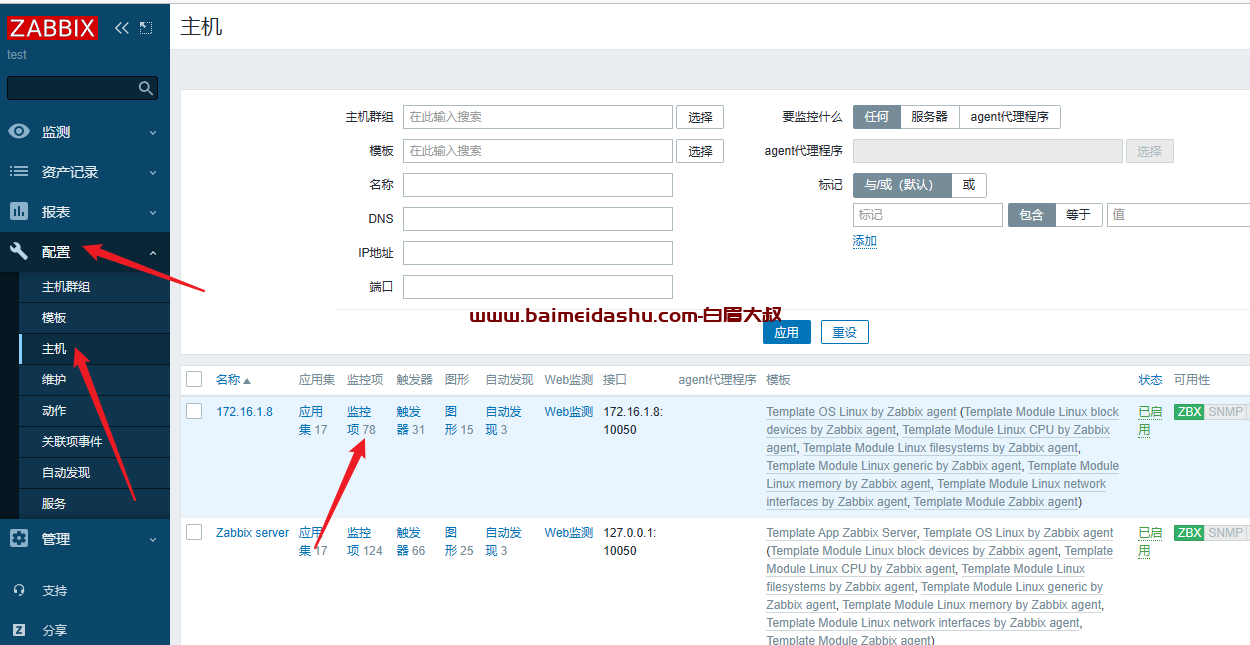Focus the 名称 filter field
Screen dimensions: 1250x645
point(538,185)
